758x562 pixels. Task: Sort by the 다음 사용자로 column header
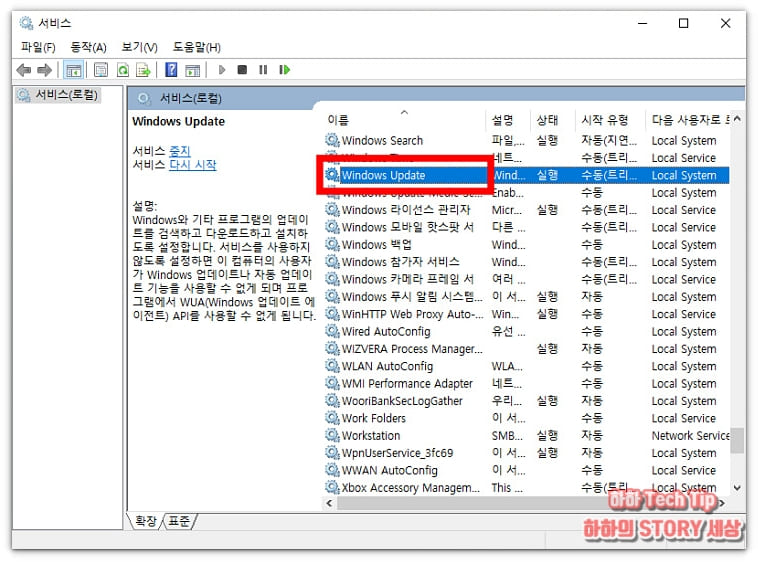tap(689, 119)
